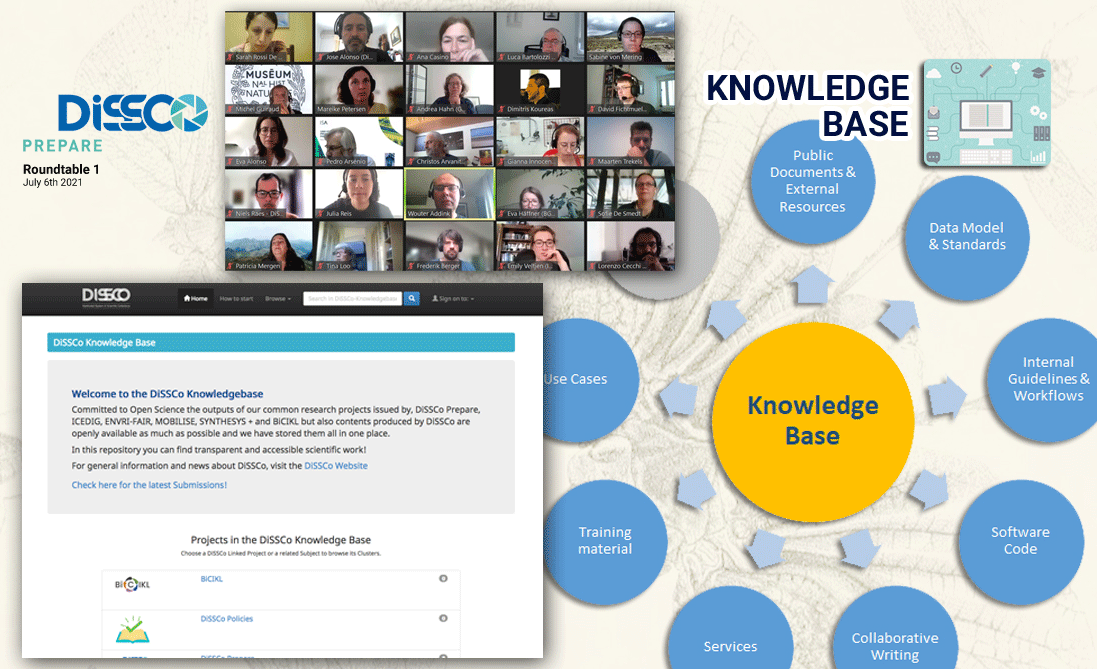Screen dimensions: 1097x669
Task: Click the Data Model & Standards circle
Action: tap(967, 237)
